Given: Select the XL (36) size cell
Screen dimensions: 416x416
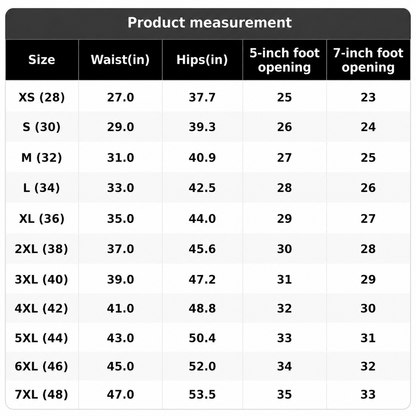Looking at the screenshot, I should click(x=42, y=219).
